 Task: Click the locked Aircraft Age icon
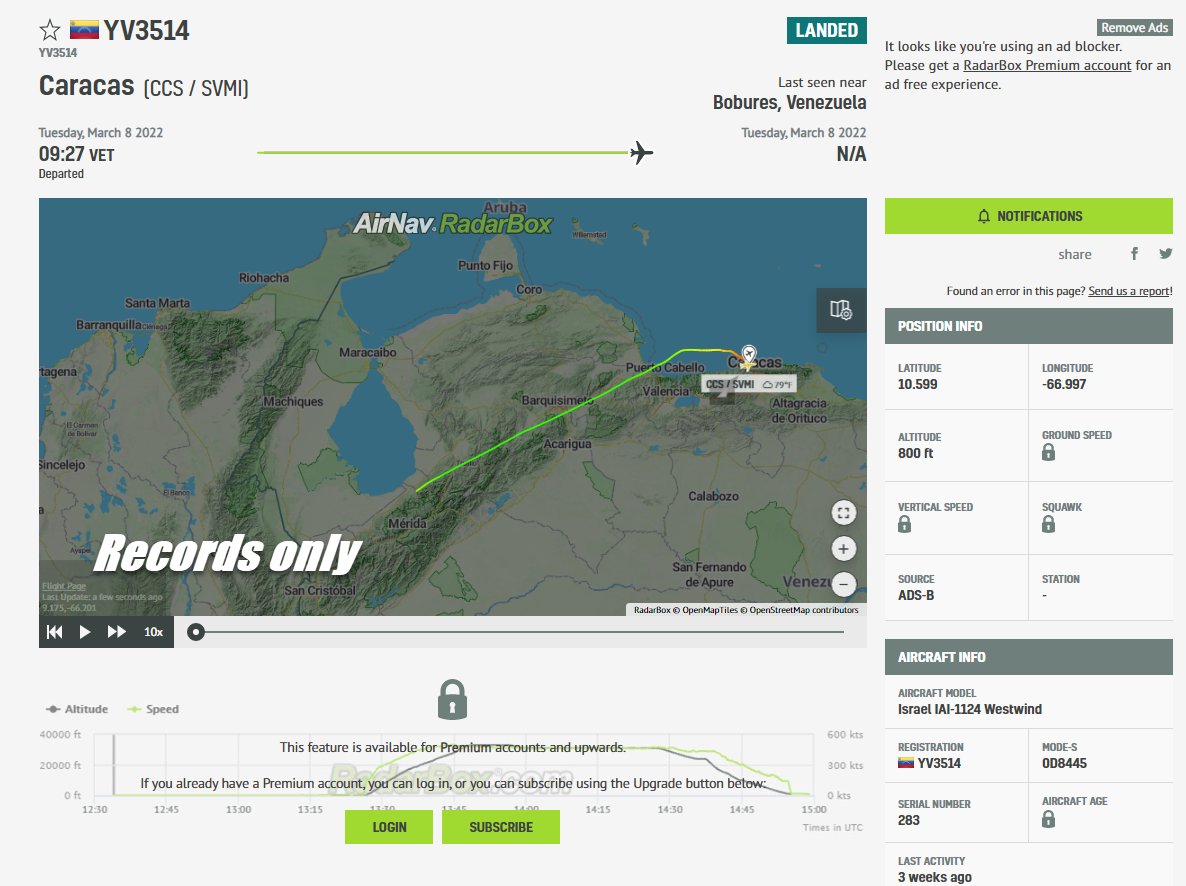(x=1048, y=819)
